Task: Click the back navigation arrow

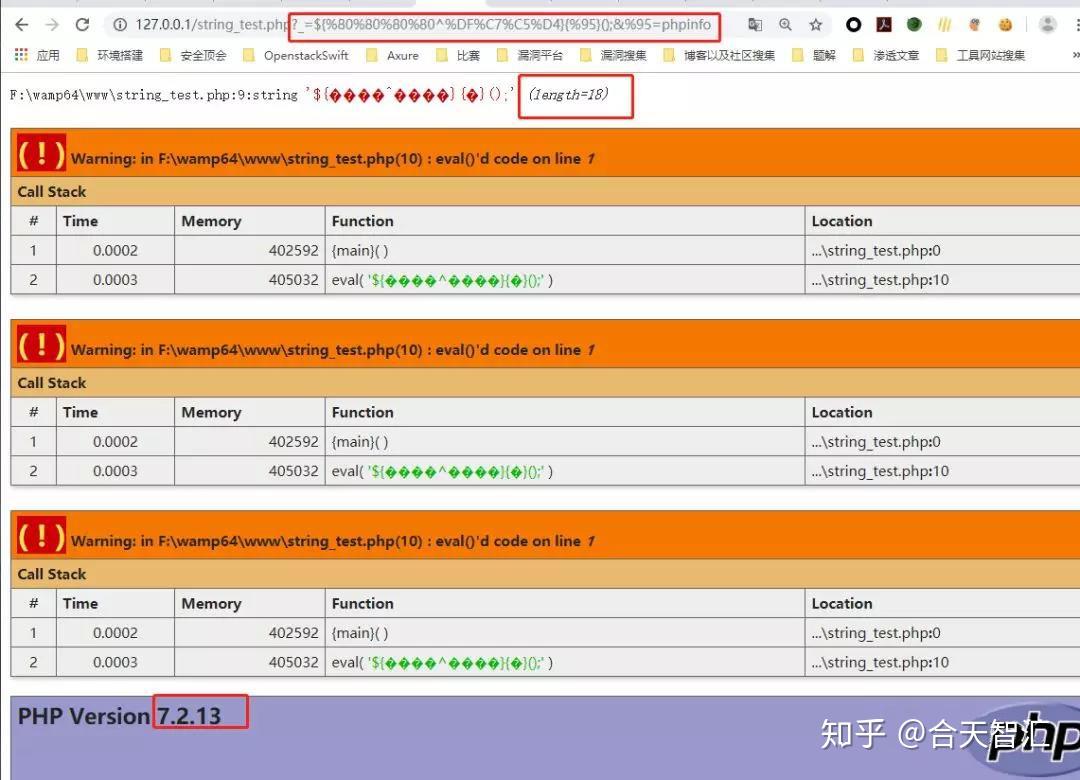Action: click(x=22, y=25)
